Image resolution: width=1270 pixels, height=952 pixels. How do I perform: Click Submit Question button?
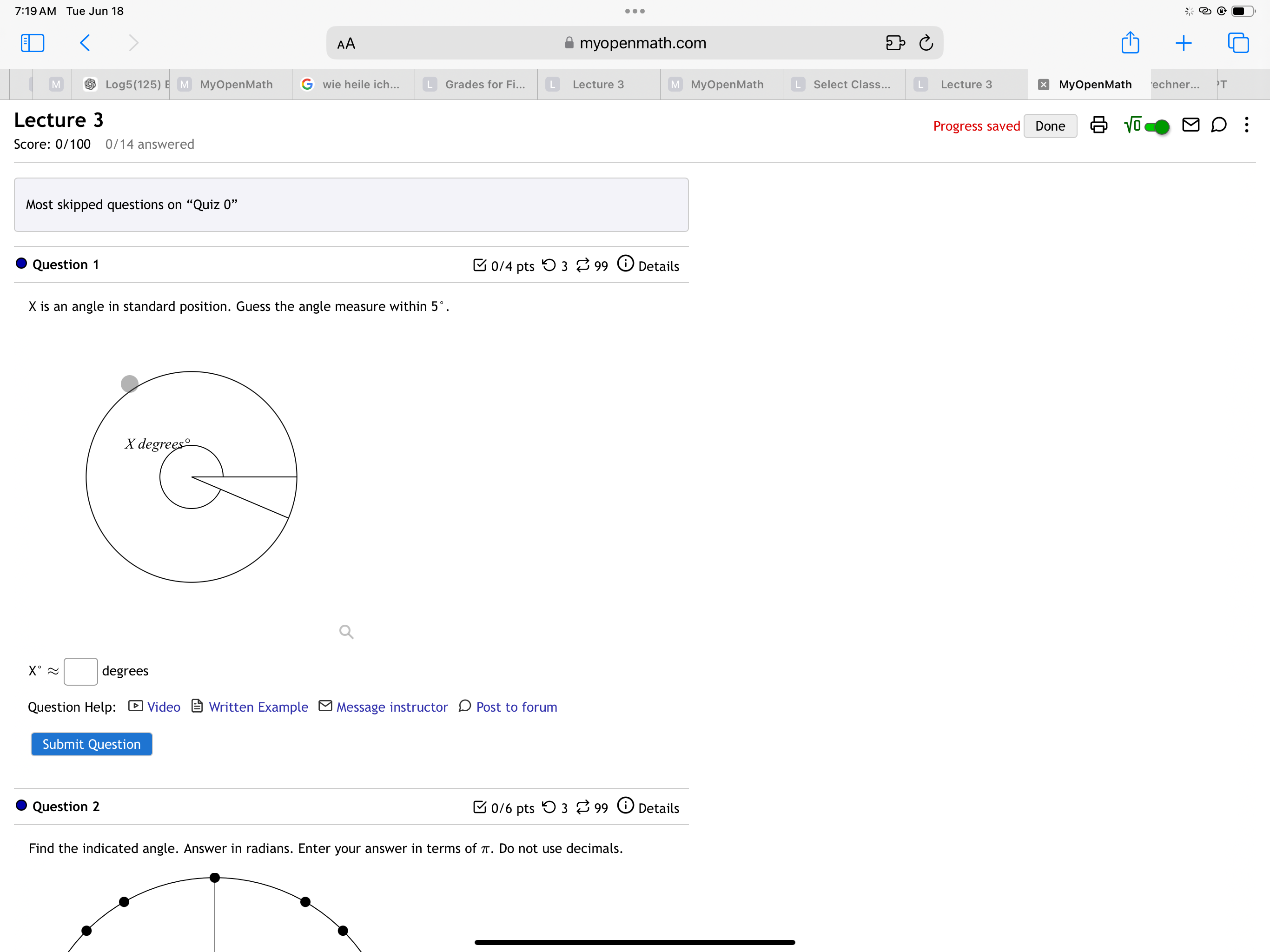point(90,744)
